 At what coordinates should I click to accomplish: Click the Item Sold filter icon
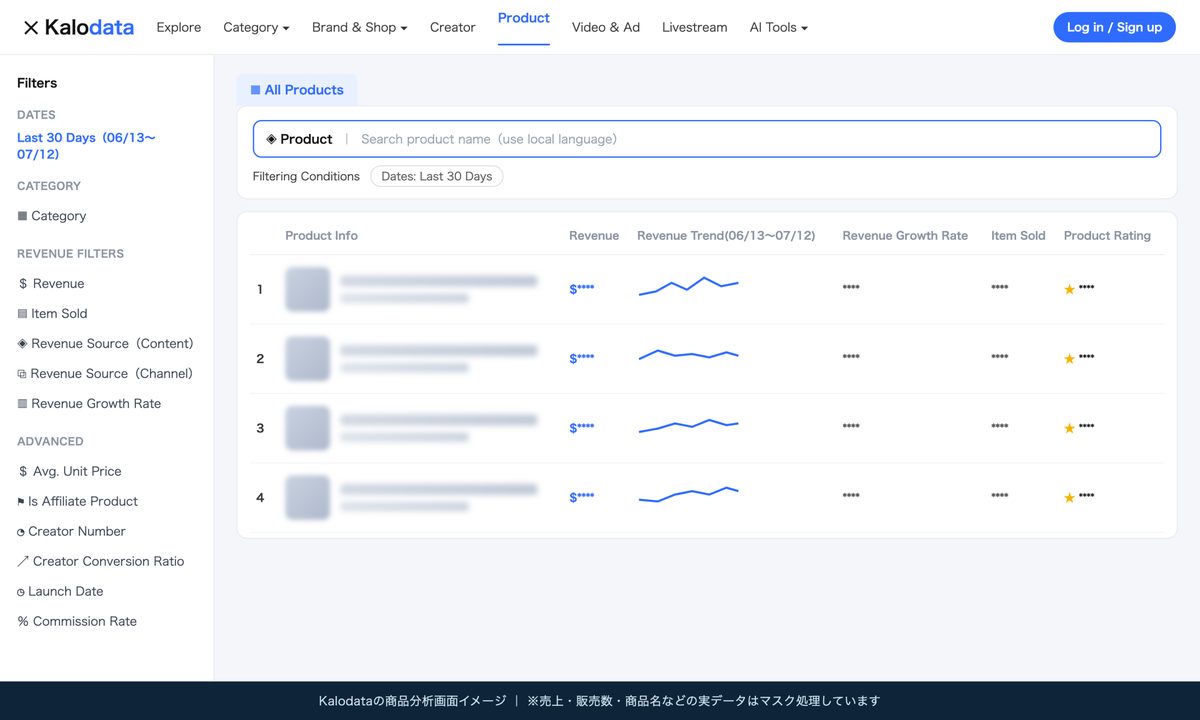point(22,314)
